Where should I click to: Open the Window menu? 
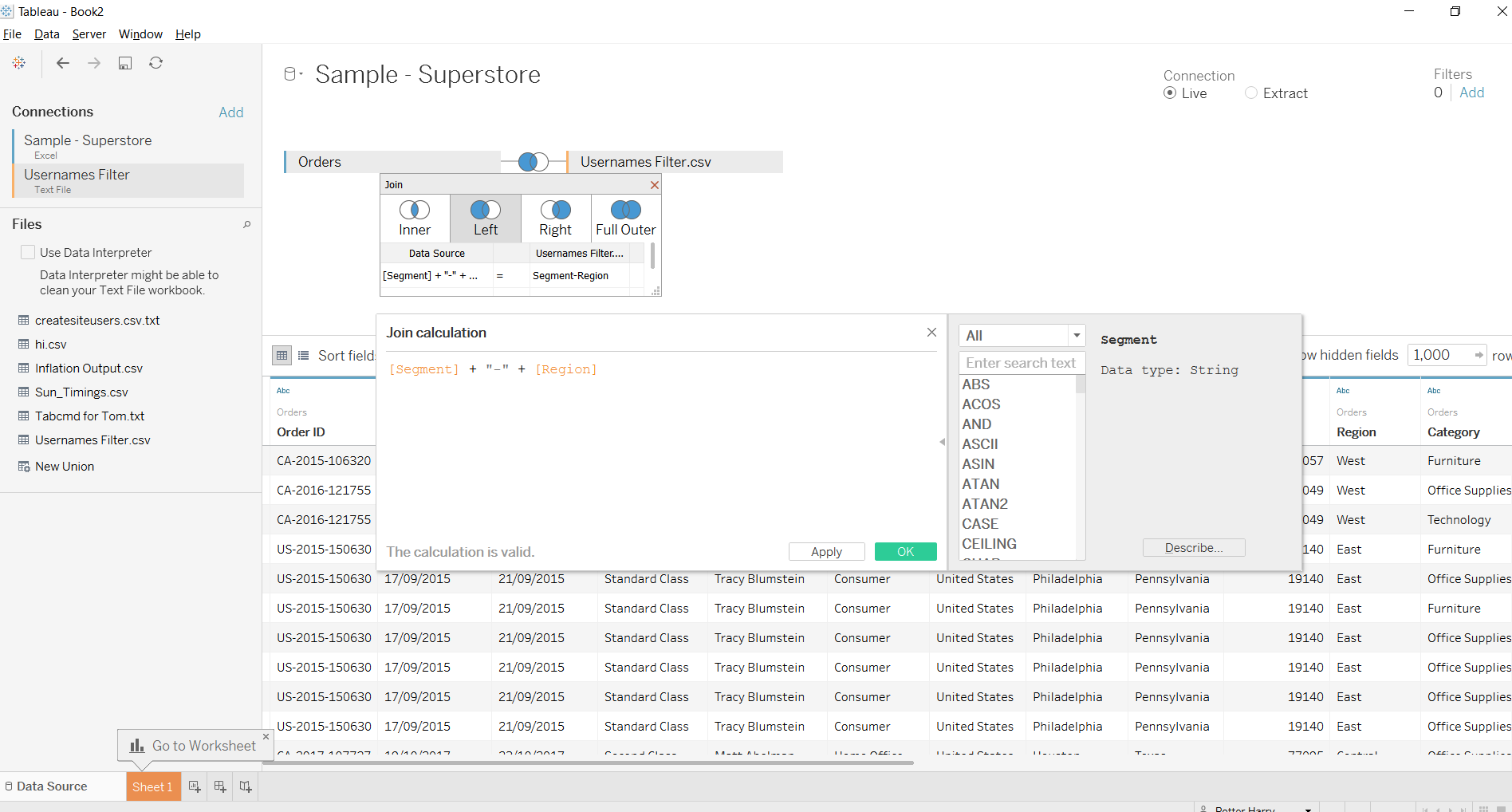click(x=140, y=34)
